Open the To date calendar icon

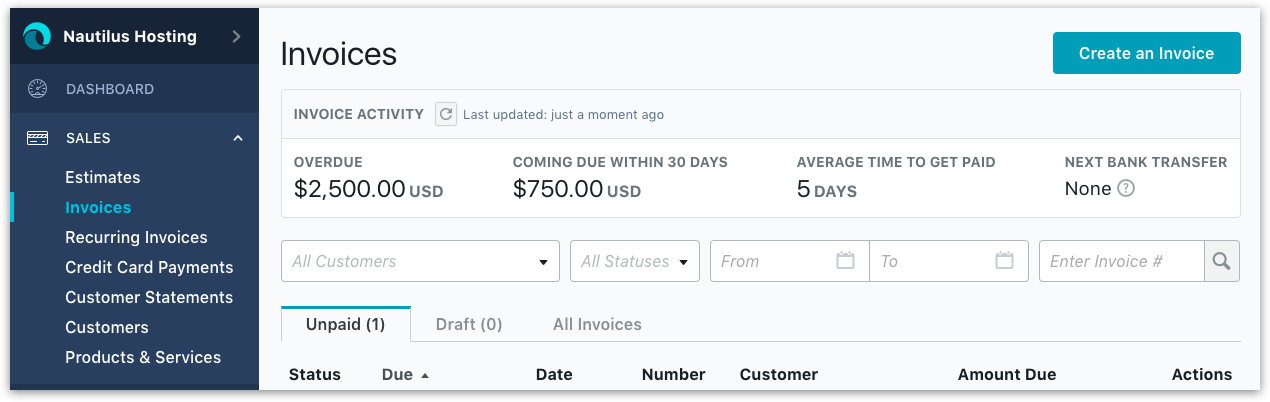coord(1005,261)
